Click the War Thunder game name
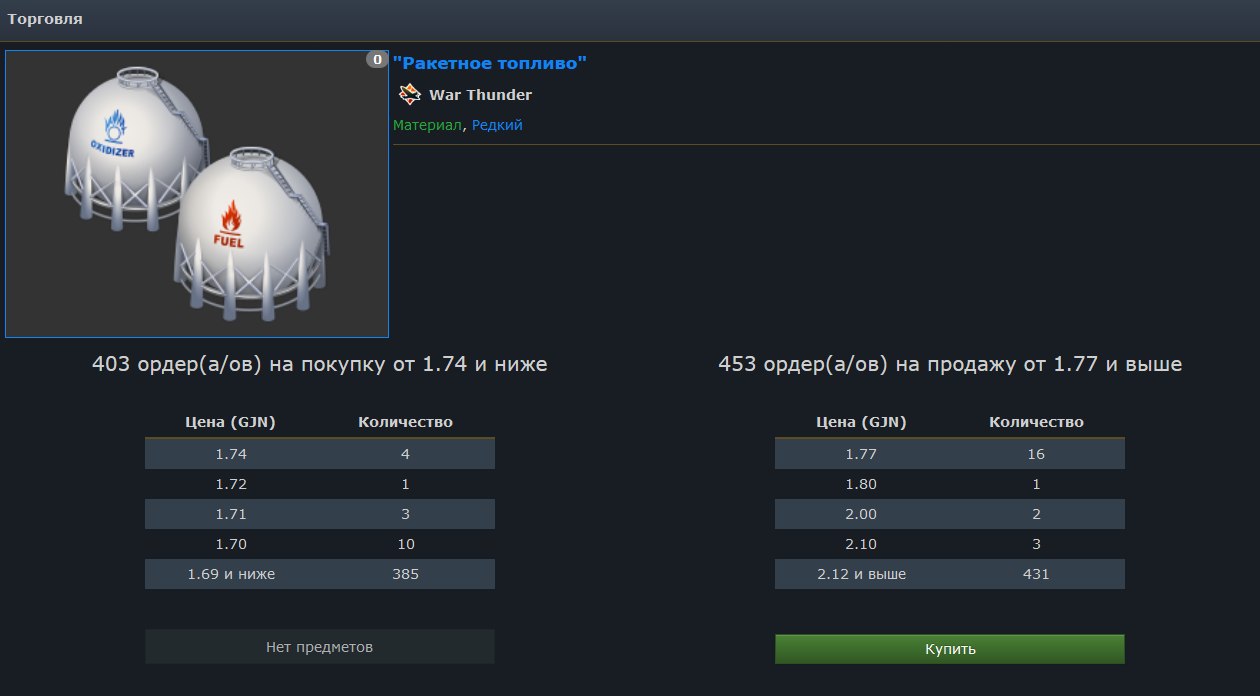The width and height of the screenshot is (1260, 696). 480,95
